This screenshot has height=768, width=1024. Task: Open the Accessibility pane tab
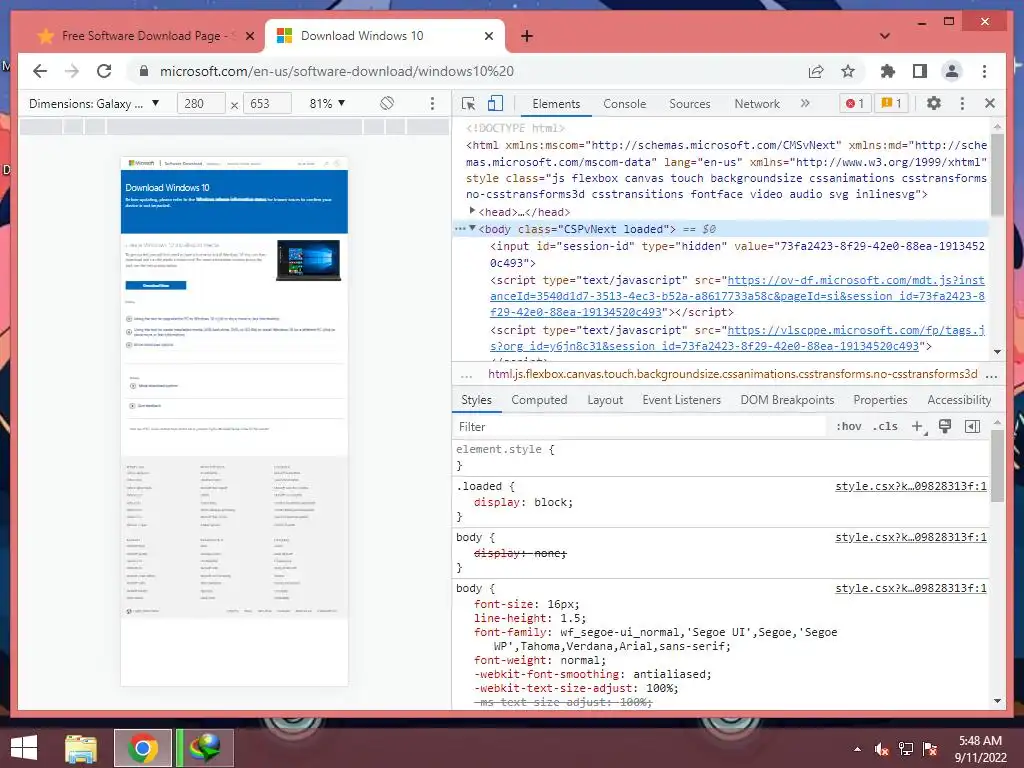(959, 400)
